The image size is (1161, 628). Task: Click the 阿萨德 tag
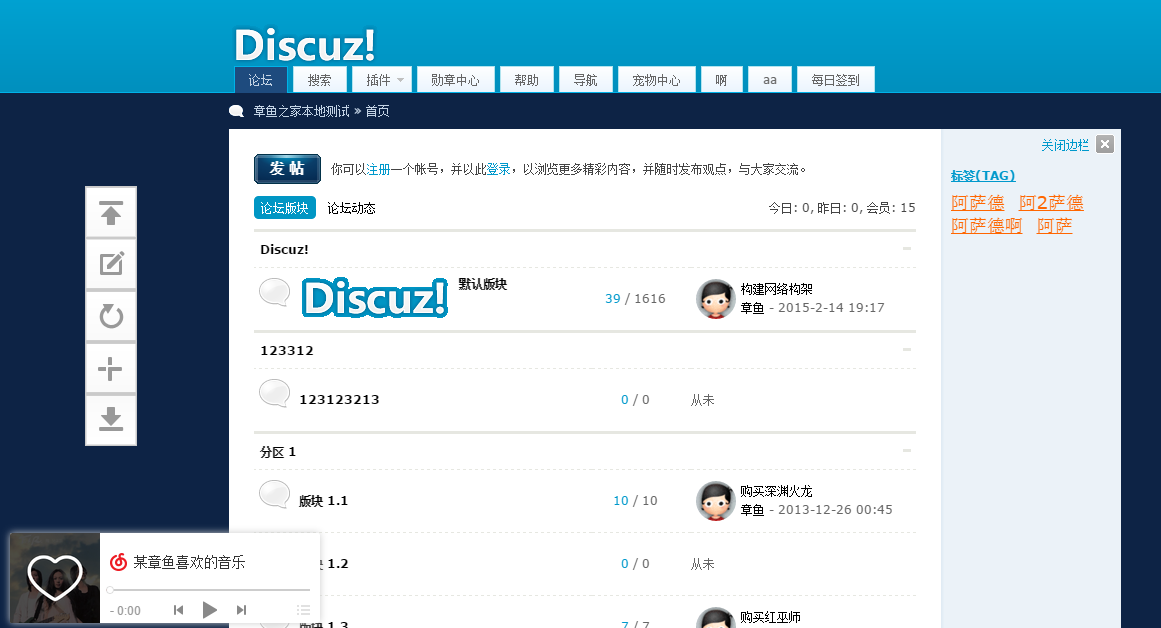(x=977, y=202)
